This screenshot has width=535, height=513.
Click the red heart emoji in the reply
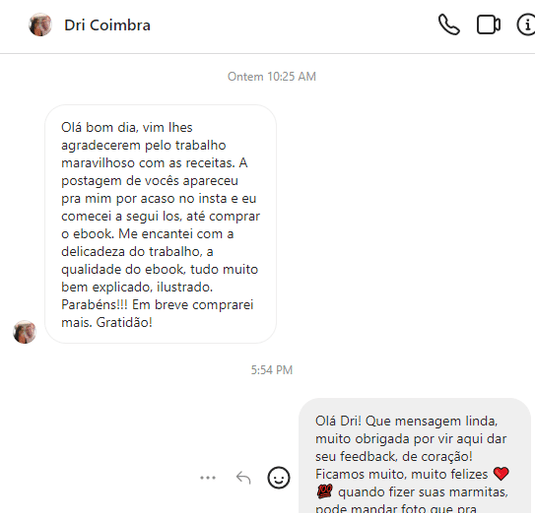click(x=501, y=474)
